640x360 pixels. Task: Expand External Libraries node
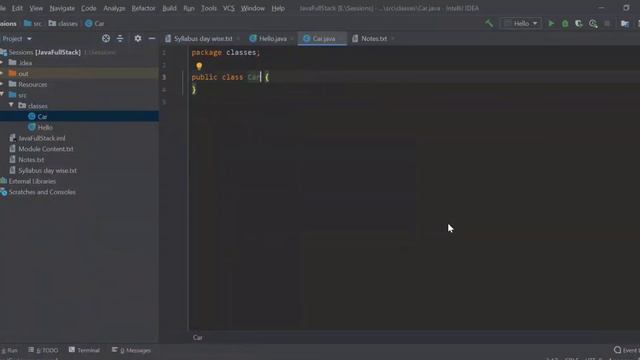(32, 181)
